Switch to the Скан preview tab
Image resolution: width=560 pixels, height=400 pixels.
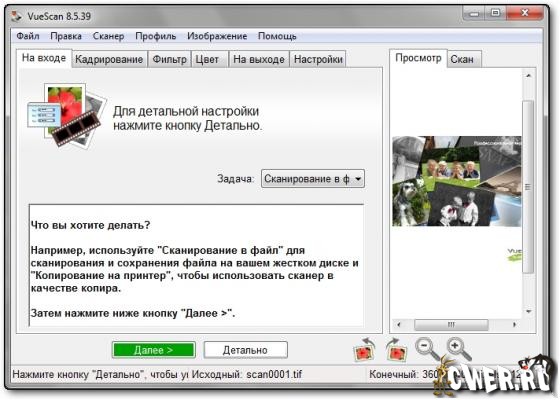(x=462, y=59)
